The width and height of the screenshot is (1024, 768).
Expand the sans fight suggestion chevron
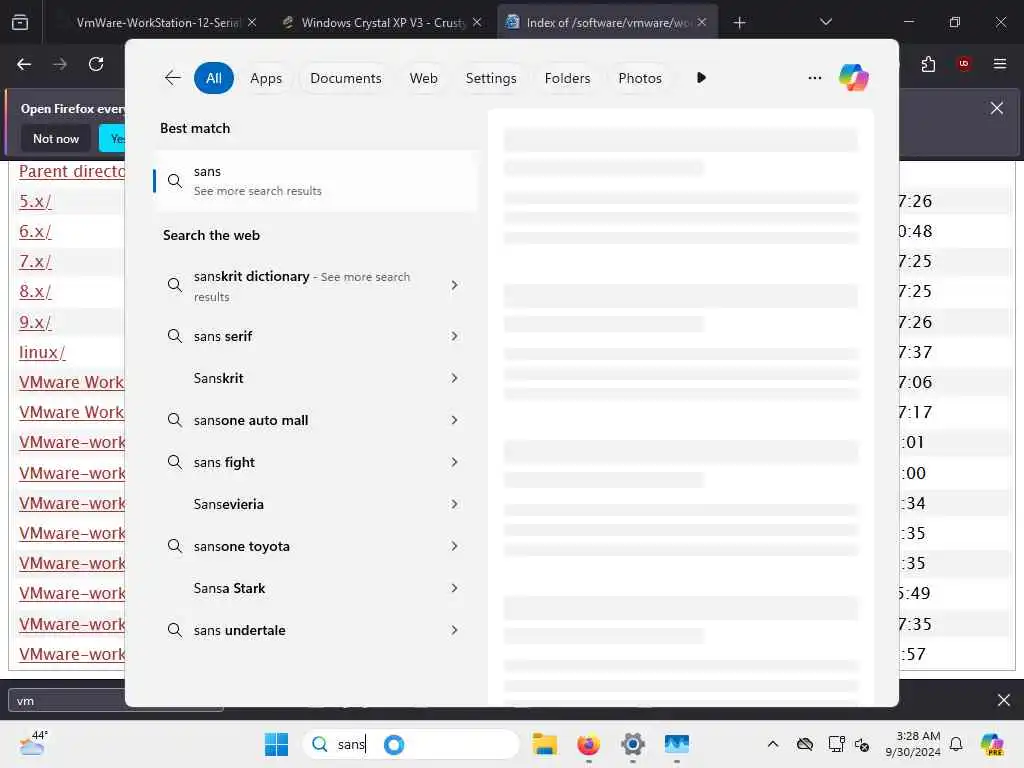click(455, 462)
